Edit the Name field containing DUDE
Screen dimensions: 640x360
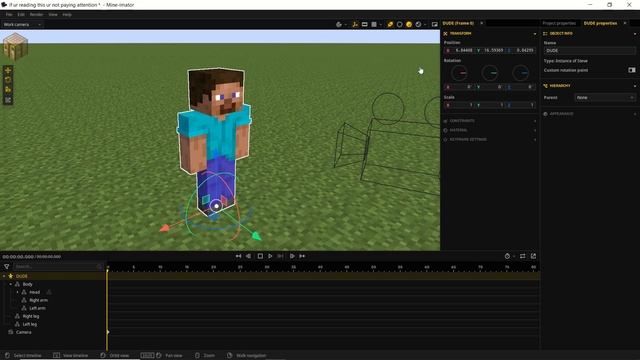[589, 51]
